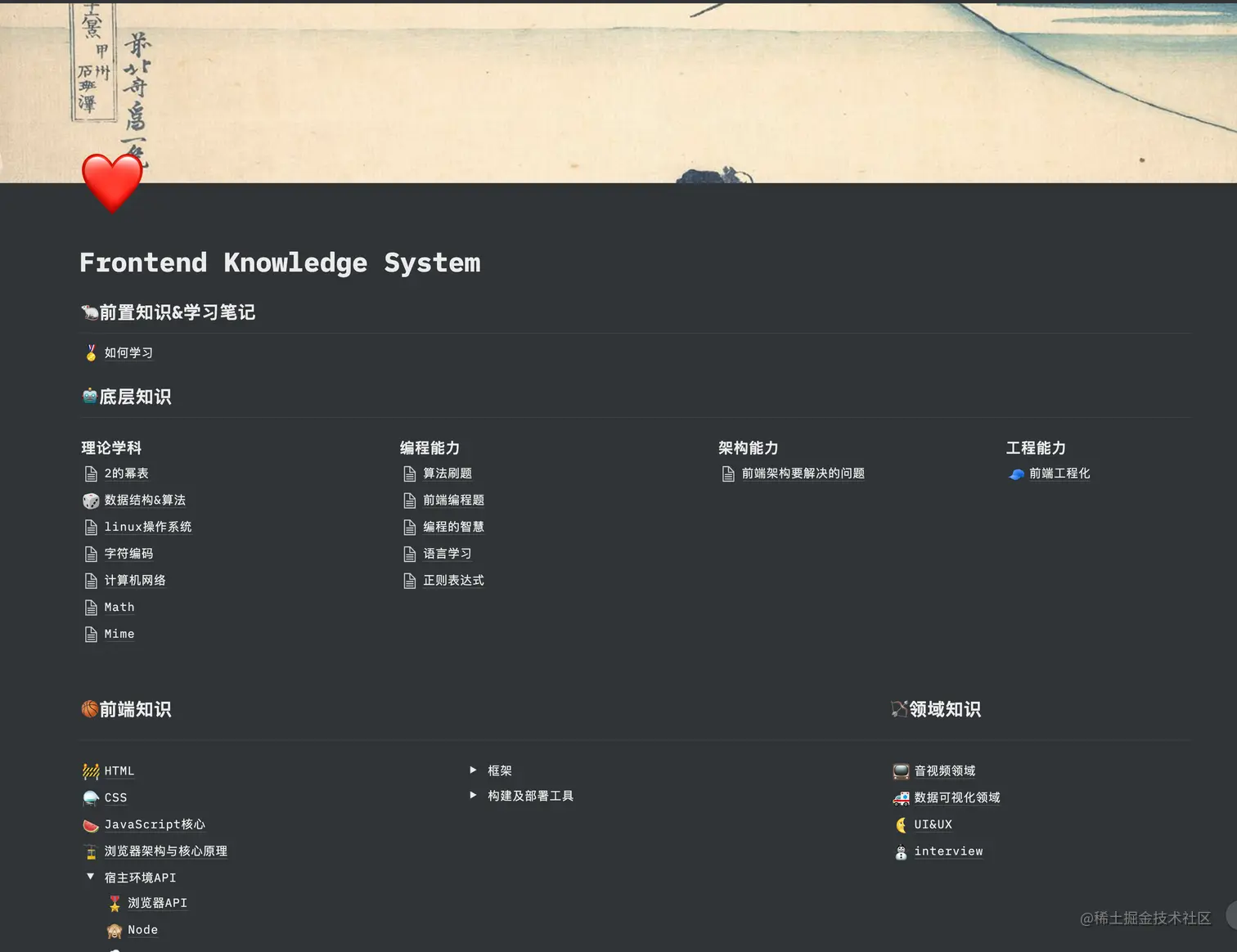Image resolution: width=1237 pixels, height=952 pixels.
Task: Open the 浏览器架构与核心原理 page
Action: tap(166, 852)
